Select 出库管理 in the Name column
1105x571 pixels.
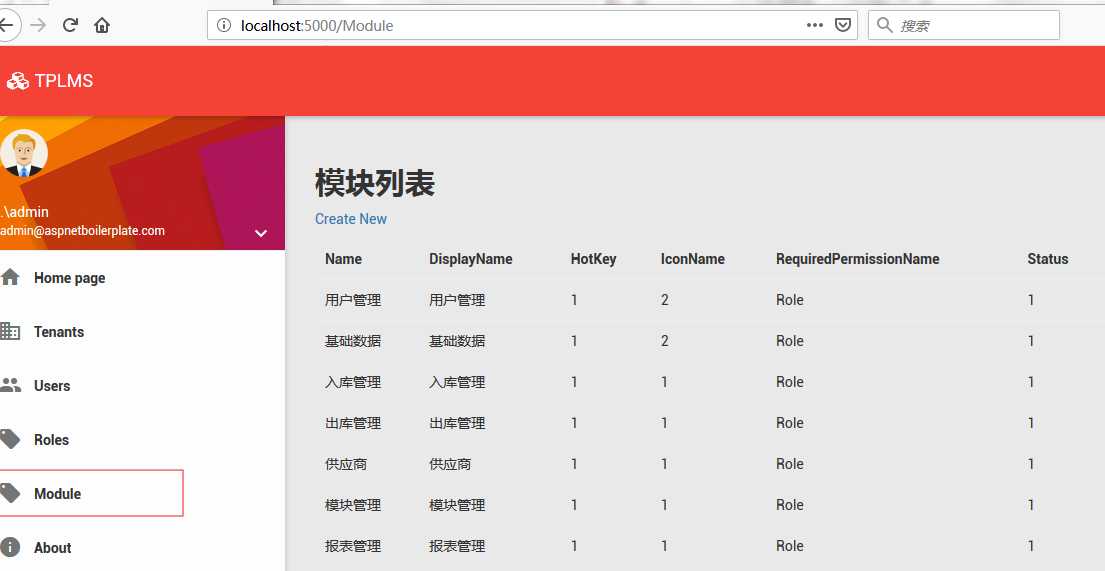(x=353, y=423)
